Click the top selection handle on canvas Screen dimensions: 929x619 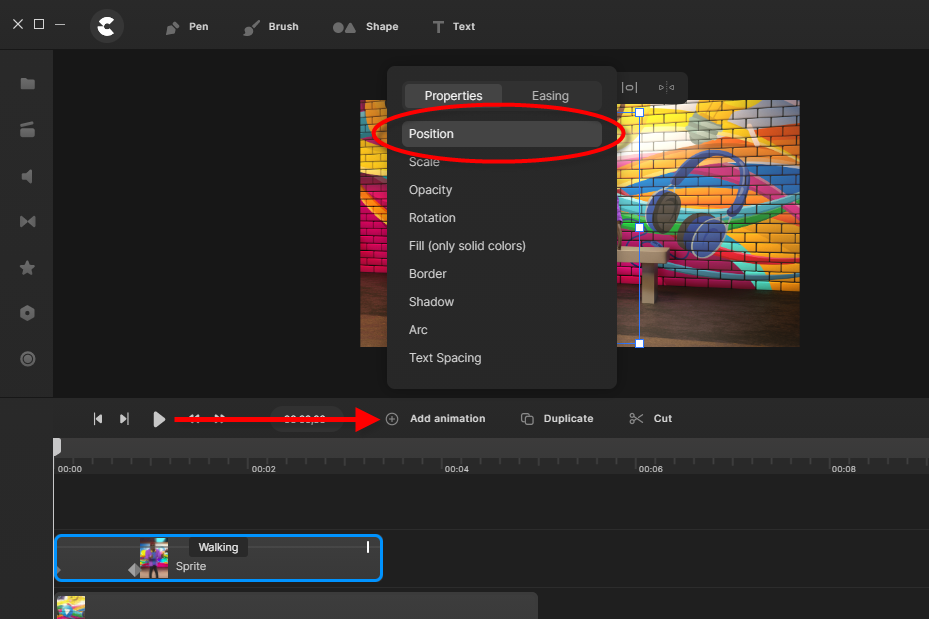pyautogui.click(x=639, y=112)
